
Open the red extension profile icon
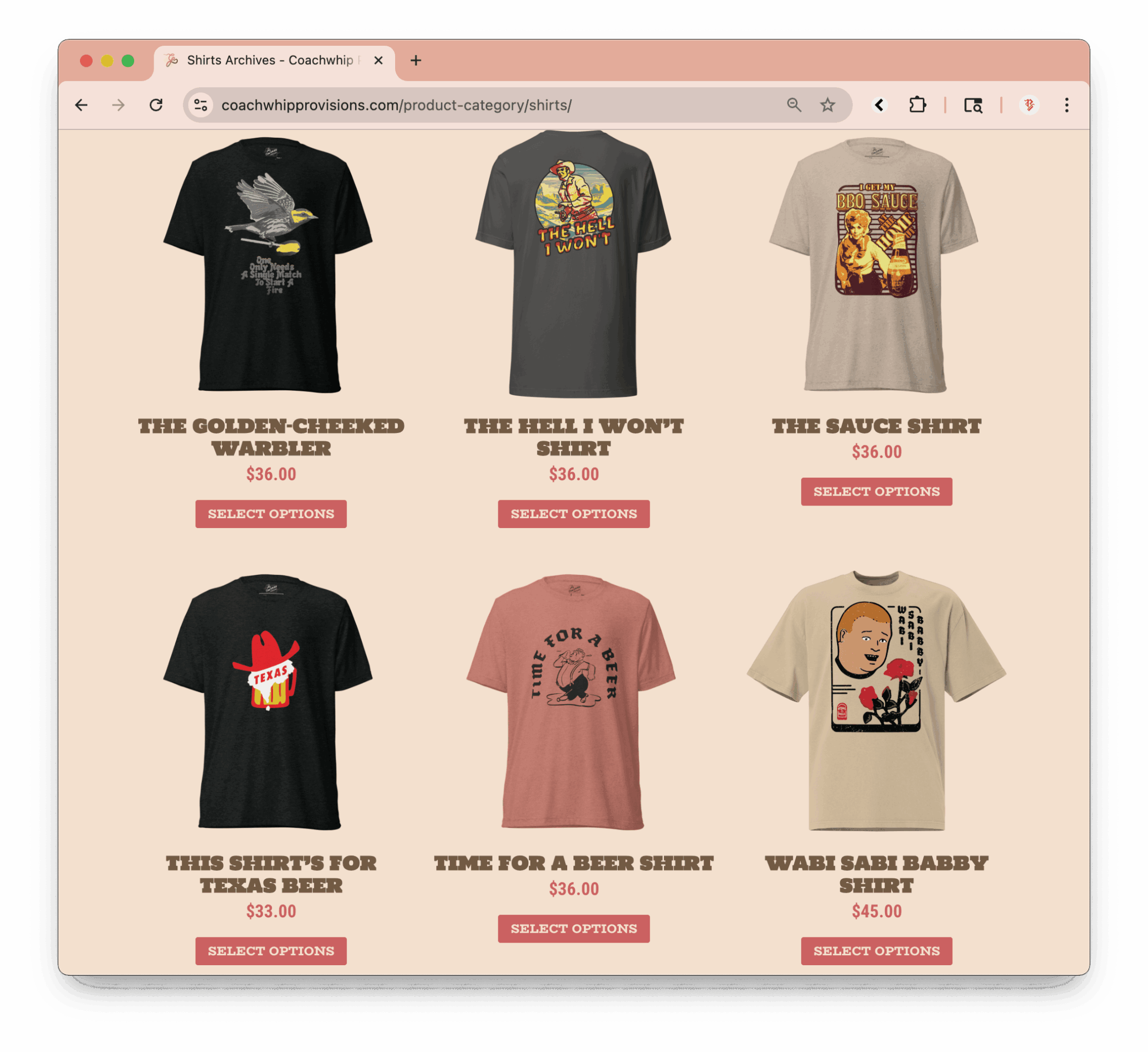(x=1029, y=105)
